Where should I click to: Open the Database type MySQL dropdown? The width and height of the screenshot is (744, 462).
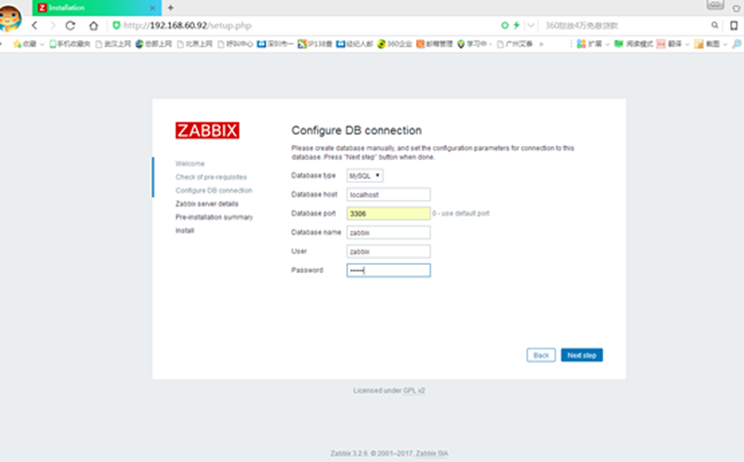tap(365, 176)
